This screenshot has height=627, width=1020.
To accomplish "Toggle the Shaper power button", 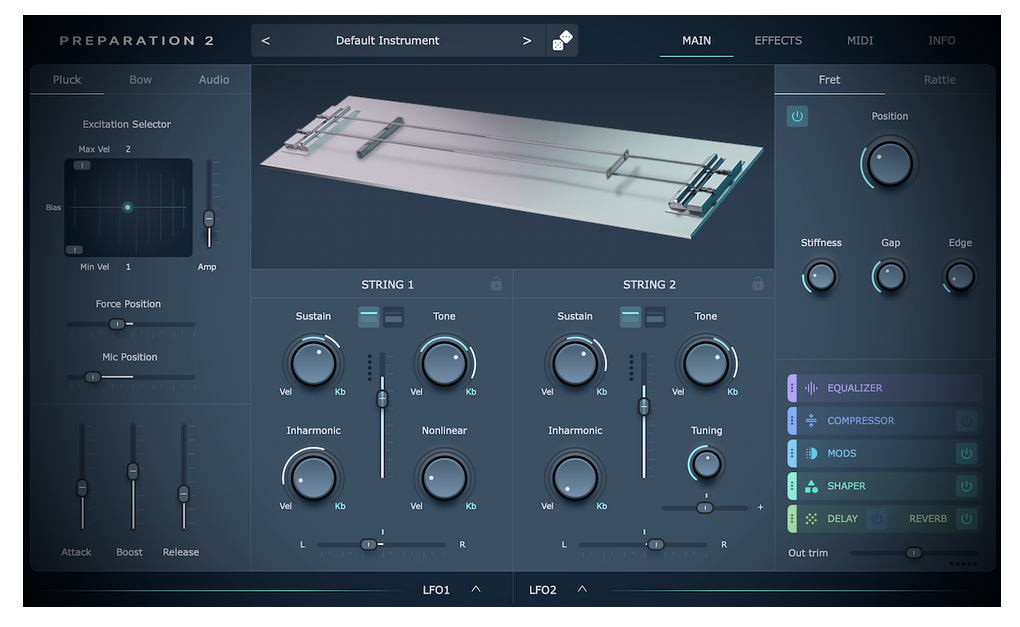I will pos(966,486).
